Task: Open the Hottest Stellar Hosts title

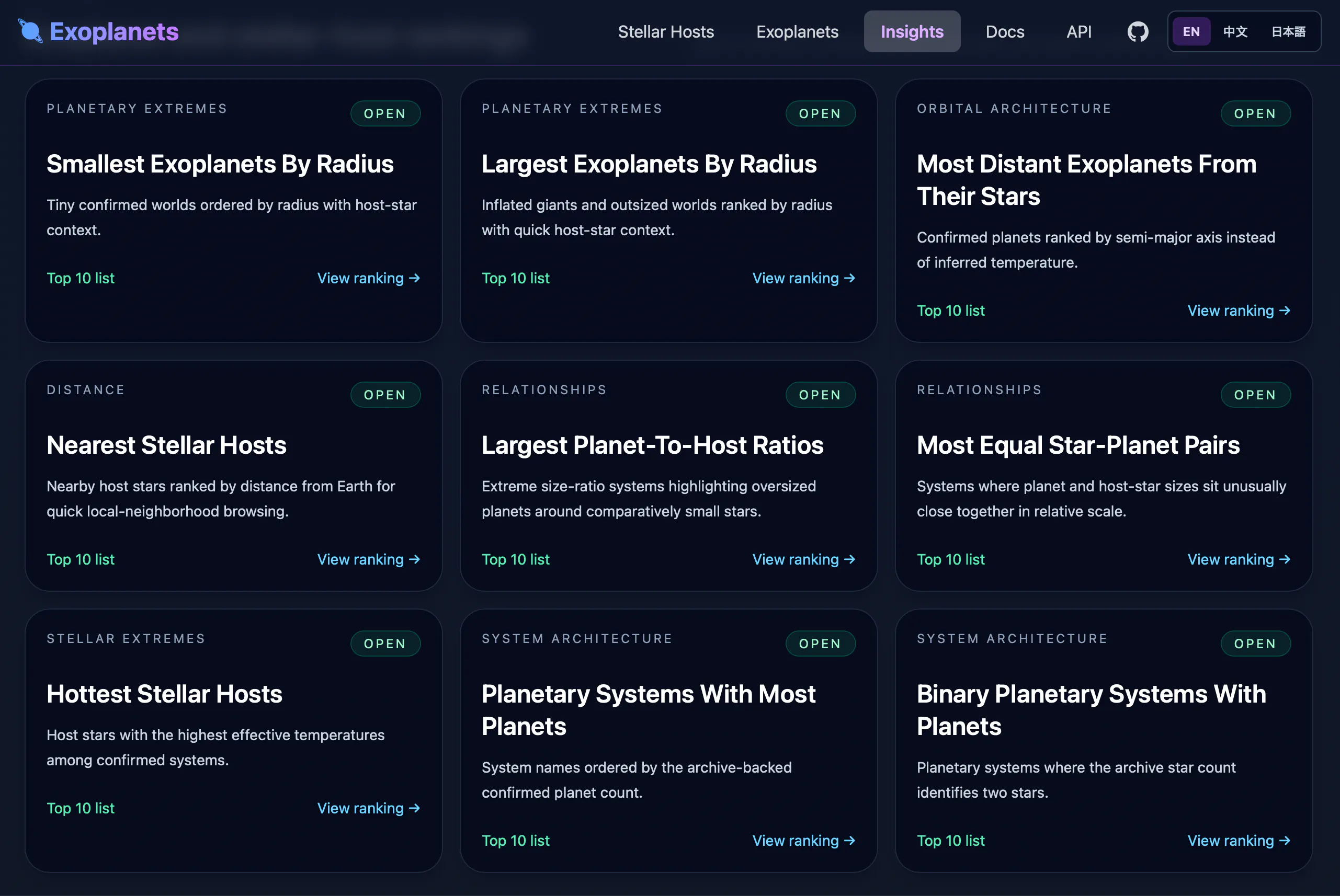Action: coord(164,694)
